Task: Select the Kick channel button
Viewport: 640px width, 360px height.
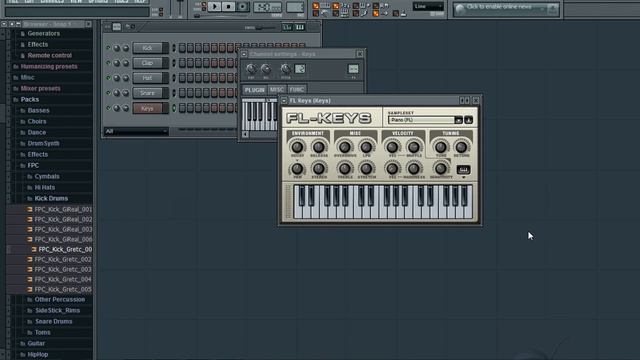Action: pyautogui.click(x=147, y=48)
